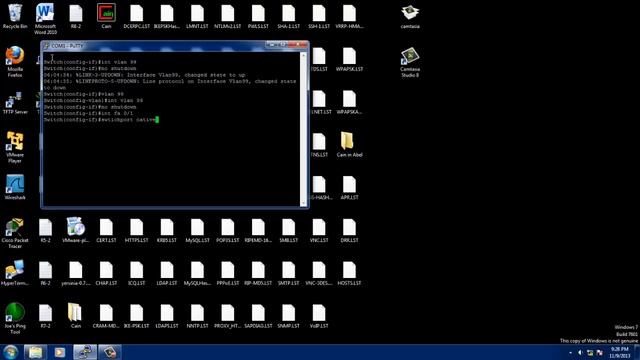Select the WPAPSK.LST file
Screen dimensions: 640x360
point(349,59)
